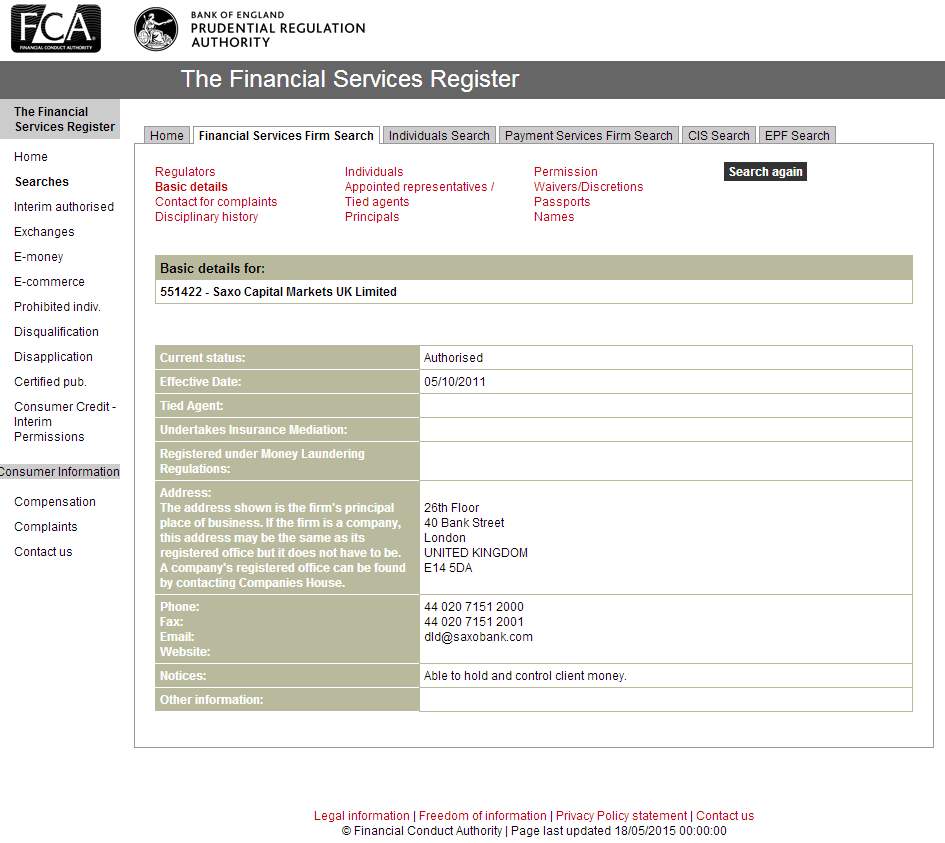
Task: Open Complaints in the sidebar
Action: pos(46,527)
